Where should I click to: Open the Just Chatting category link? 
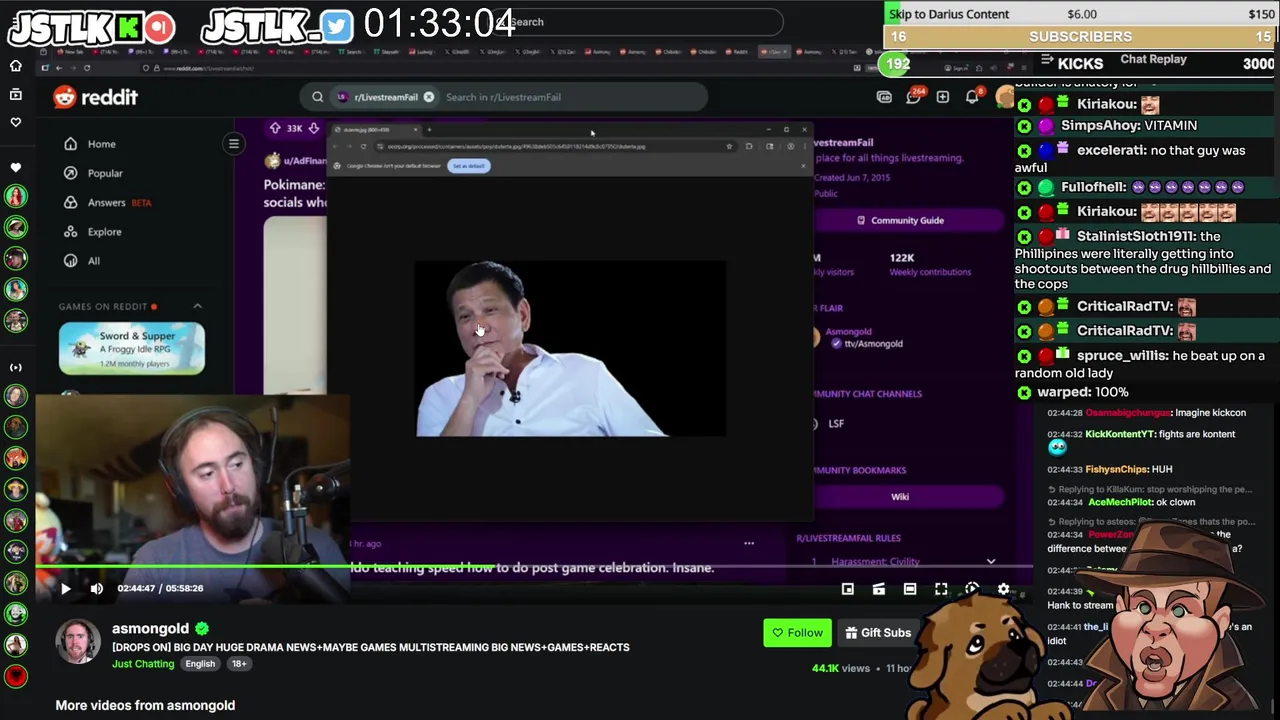point(143,664)
